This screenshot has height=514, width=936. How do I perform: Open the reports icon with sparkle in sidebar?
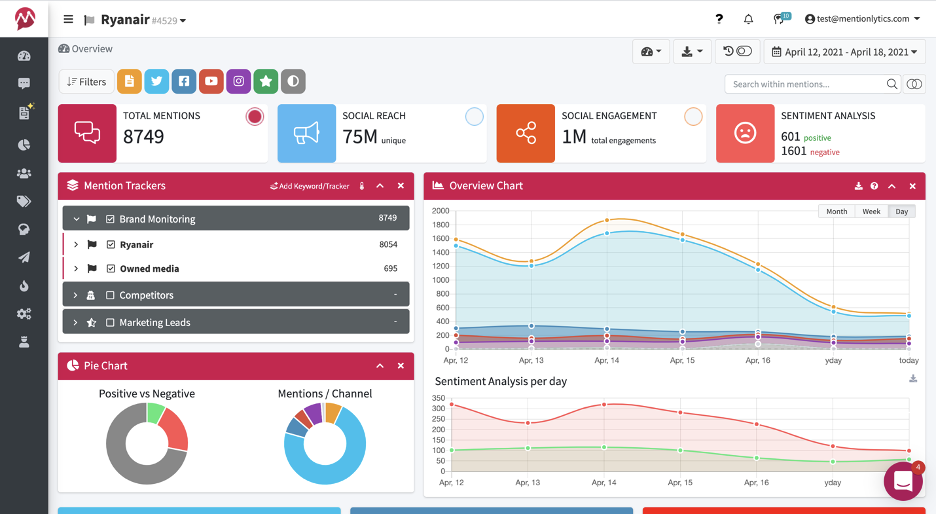(x=25, y=112)
